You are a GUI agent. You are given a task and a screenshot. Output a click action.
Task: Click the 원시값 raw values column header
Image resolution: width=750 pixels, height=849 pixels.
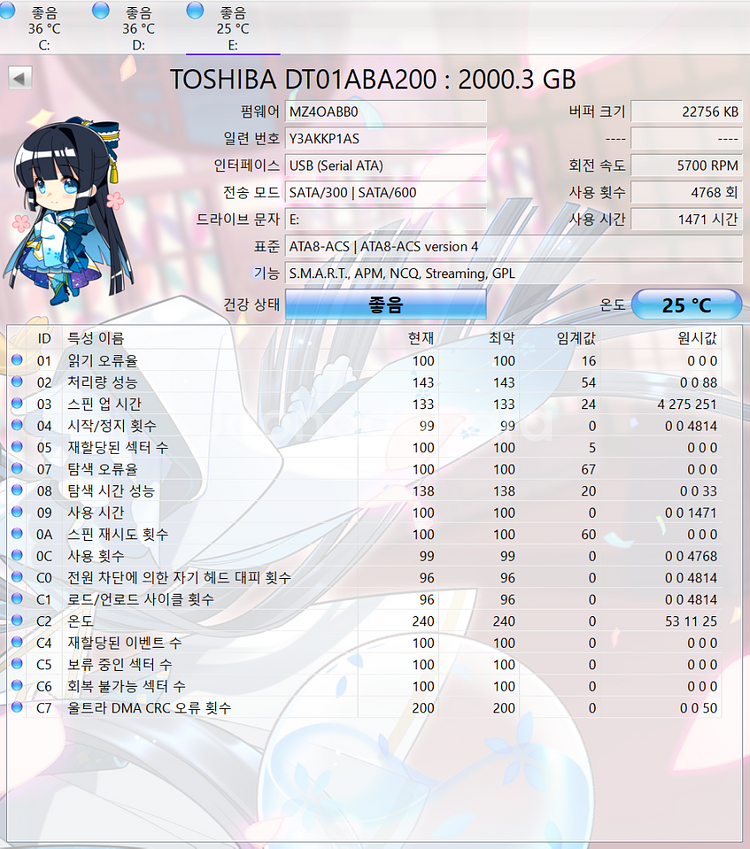tap(697, 339)
